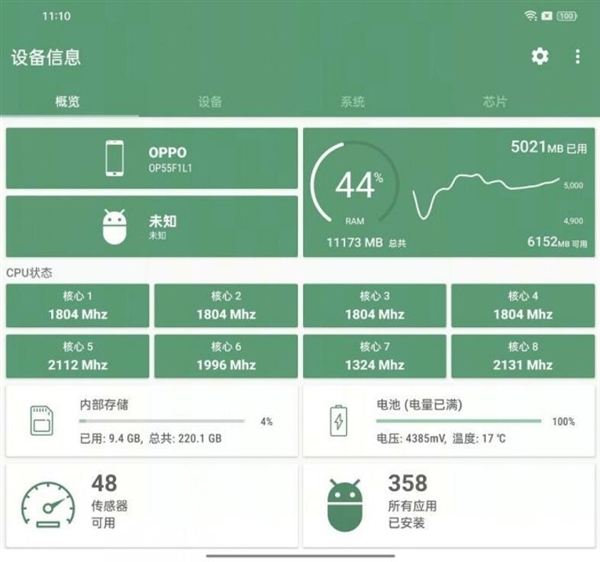This screenshot has height=562, width=600.
Task: Open the three-dot overflow menu
Action: (577, 57)
